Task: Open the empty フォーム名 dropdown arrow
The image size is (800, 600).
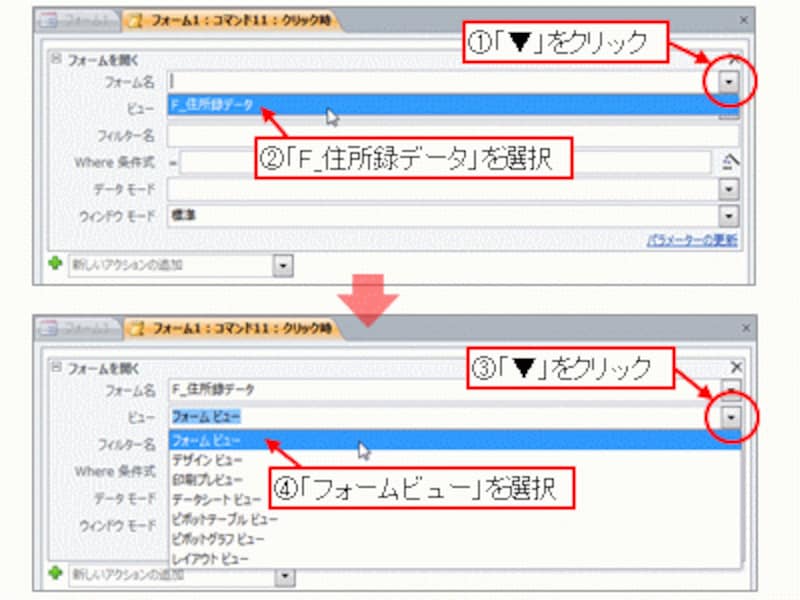Action: (x=729, y=82)
